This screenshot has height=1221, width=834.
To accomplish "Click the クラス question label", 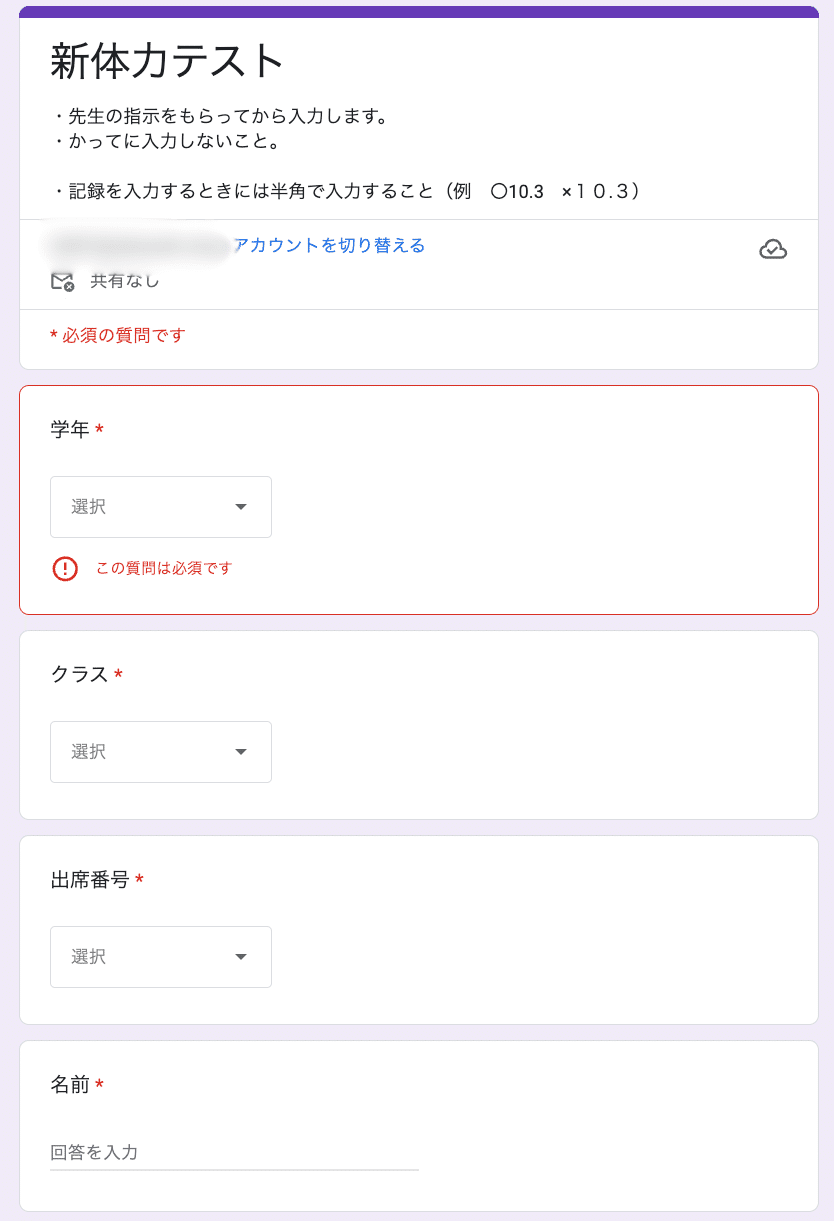I will pyautogui.click(x=79, y=675).
